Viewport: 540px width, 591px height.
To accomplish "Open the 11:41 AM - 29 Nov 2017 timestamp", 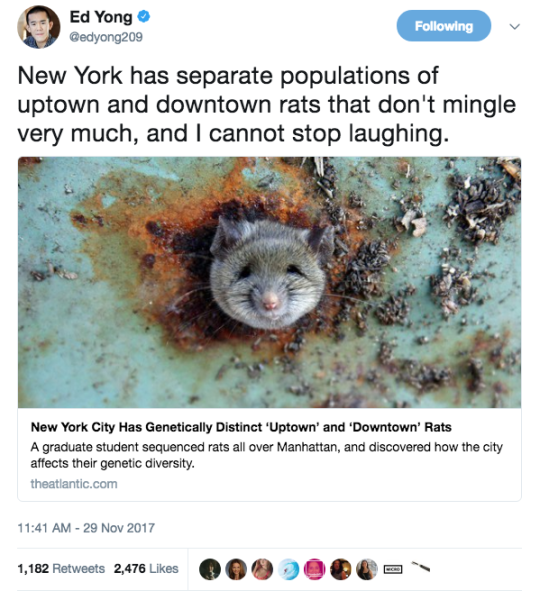I will (x=86, y=528).
